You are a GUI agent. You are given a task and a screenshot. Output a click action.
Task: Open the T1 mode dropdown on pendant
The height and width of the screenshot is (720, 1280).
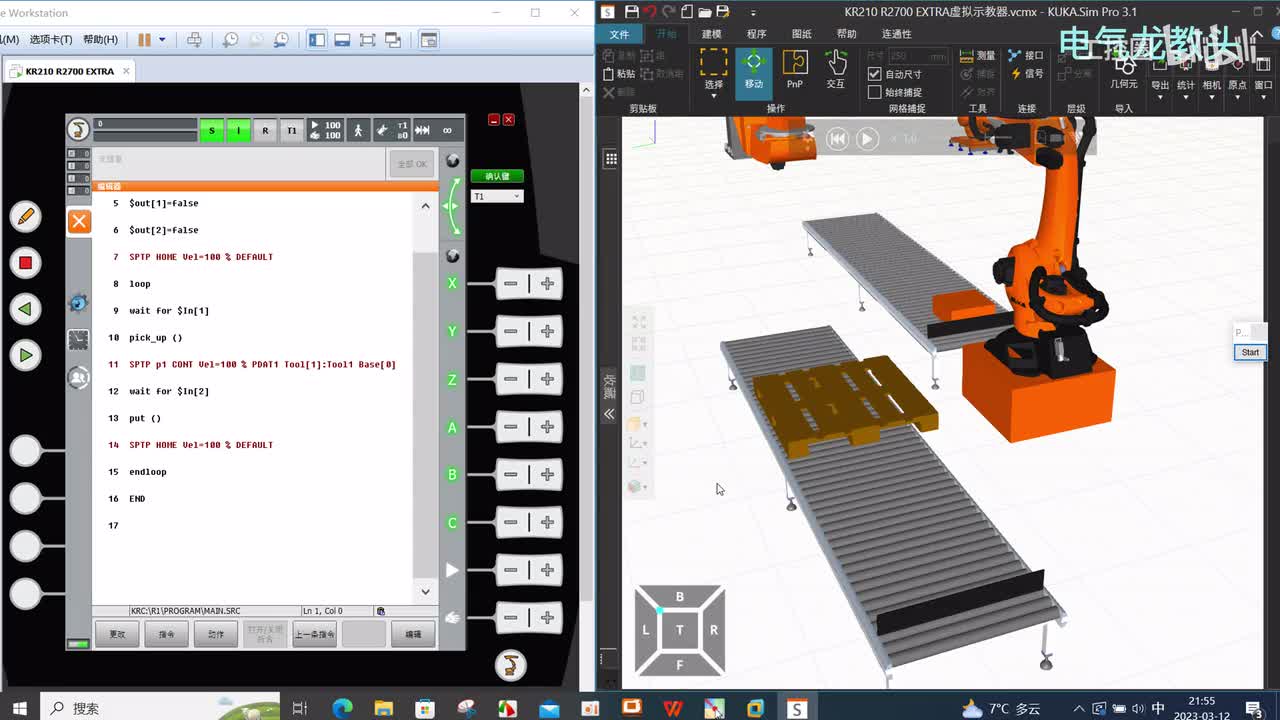tap(497, 196)
